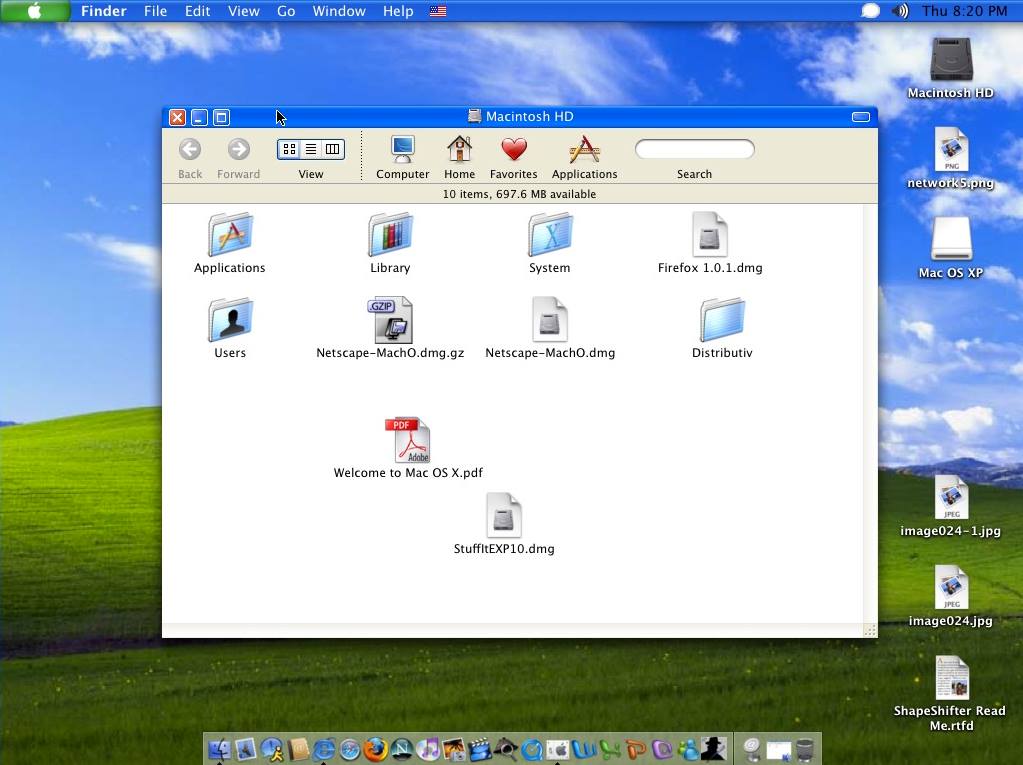Open Address Book from the Dock

[x=298, y=749]
